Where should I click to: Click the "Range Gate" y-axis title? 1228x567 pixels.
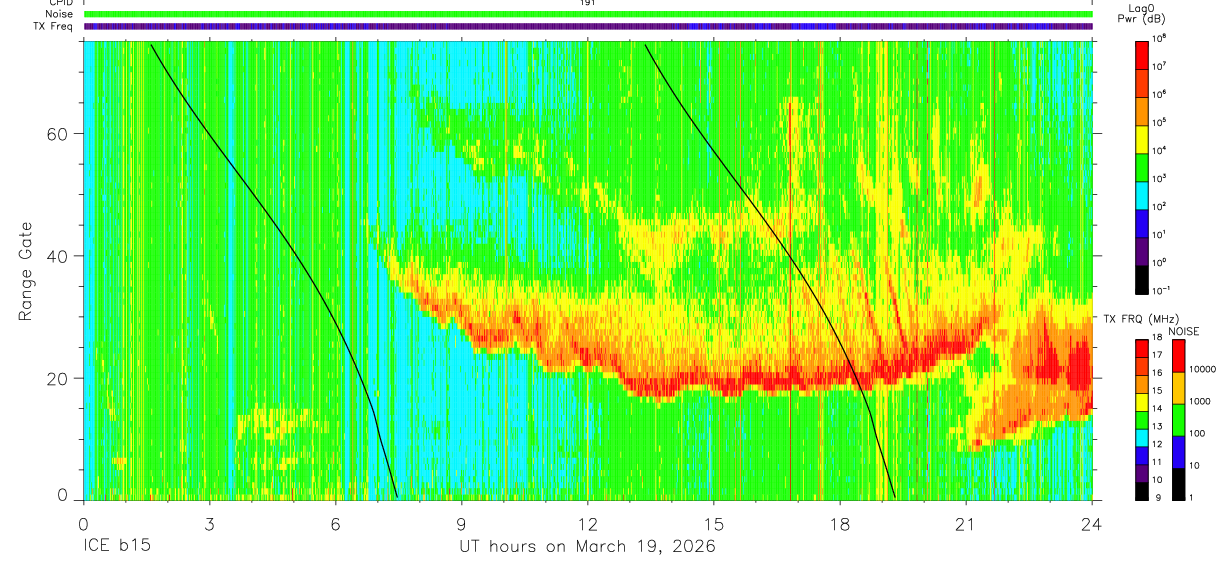tap(26, 273)
